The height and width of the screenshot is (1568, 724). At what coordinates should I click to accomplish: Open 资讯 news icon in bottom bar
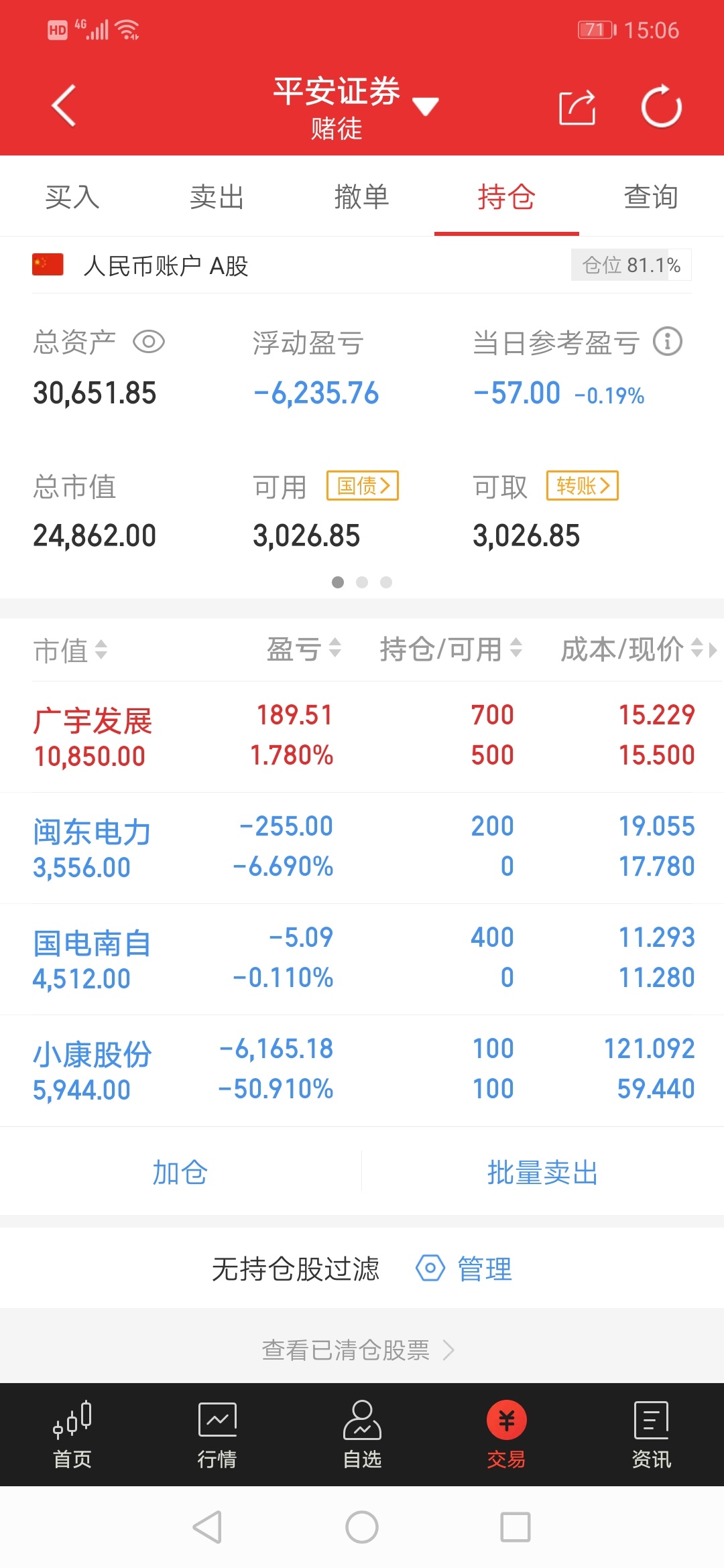tap(651, 1419)
